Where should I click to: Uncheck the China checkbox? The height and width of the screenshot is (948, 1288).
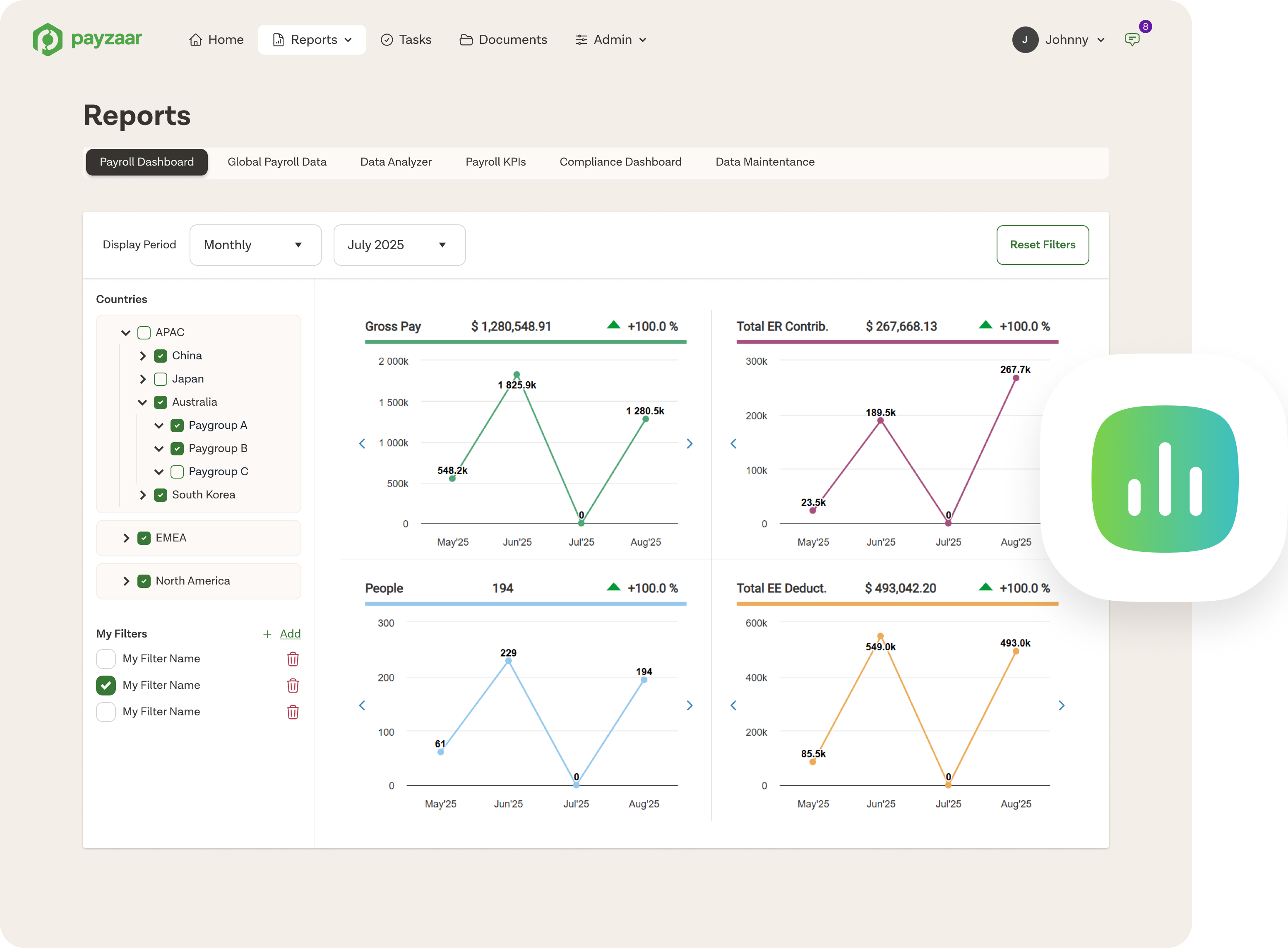(x=161, y=356)
